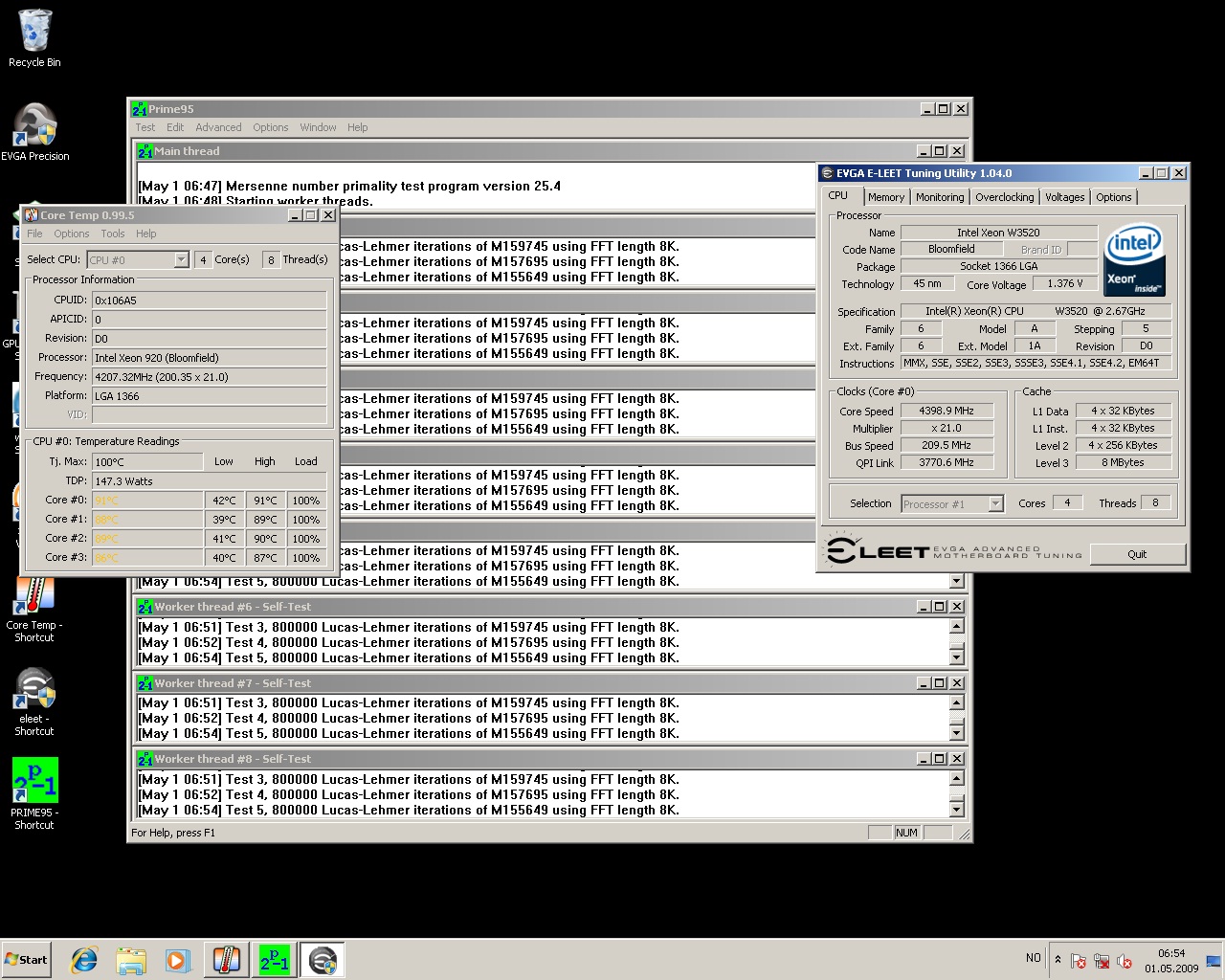Screen dimensions: 1225x980
Task: Switch to the E-LEET Monitoring tab
Action: 940,197
